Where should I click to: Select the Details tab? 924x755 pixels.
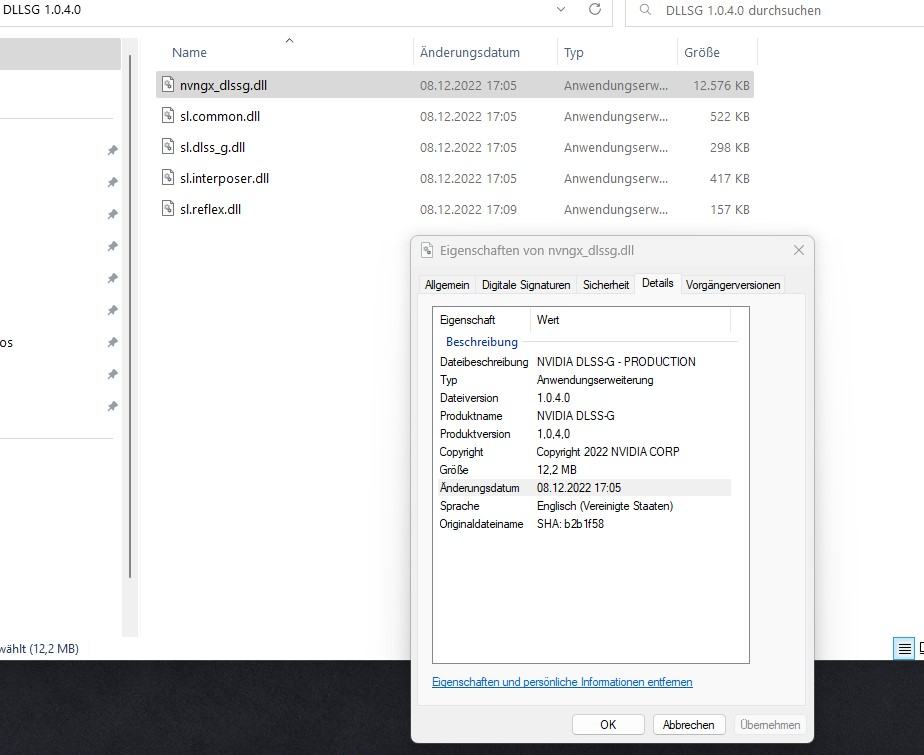coord(658,283)
